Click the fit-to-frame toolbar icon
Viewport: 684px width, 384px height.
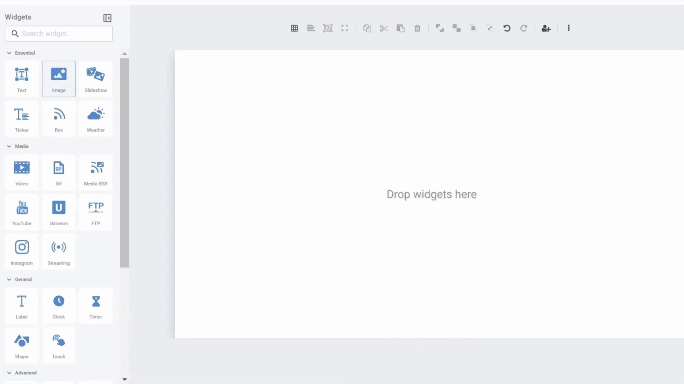[328, 28]
